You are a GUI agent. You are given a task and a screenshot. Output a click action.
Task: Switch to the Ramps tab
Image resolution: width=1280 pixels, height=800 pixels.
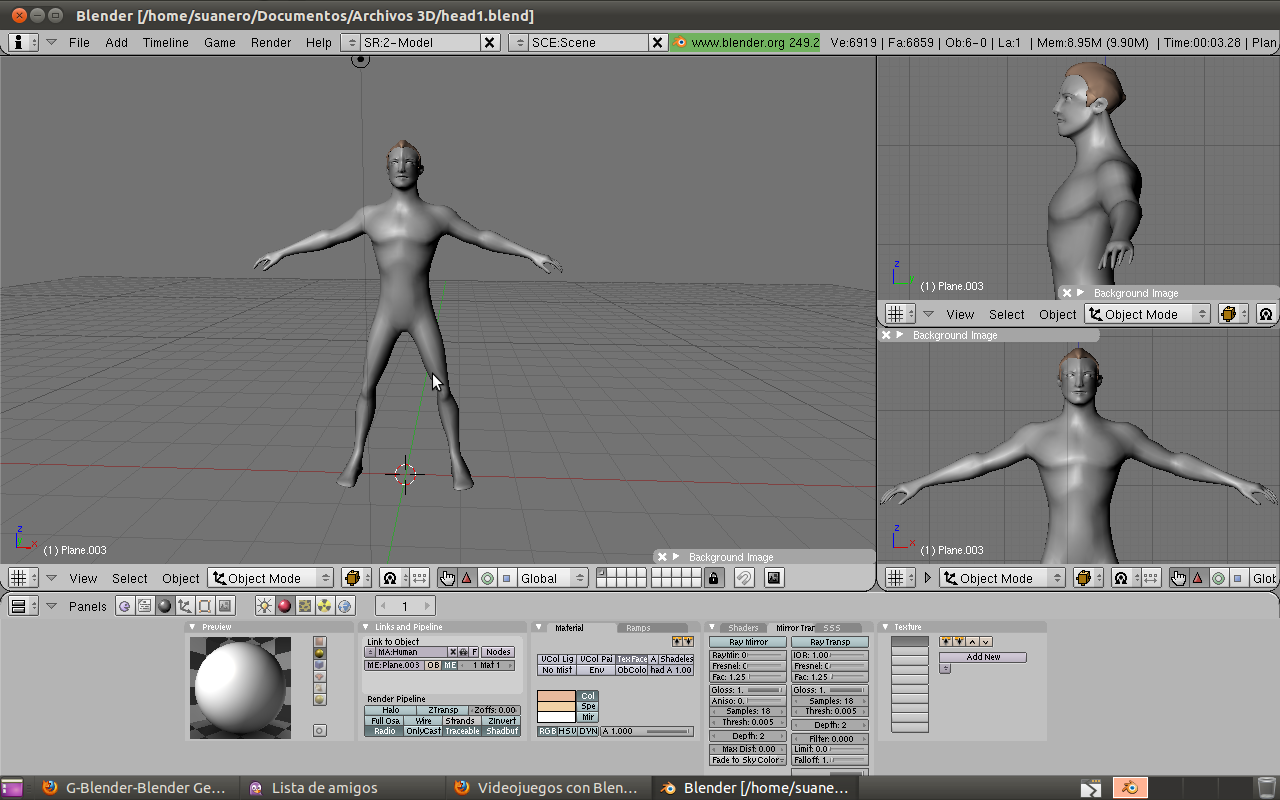pos(638,628)
